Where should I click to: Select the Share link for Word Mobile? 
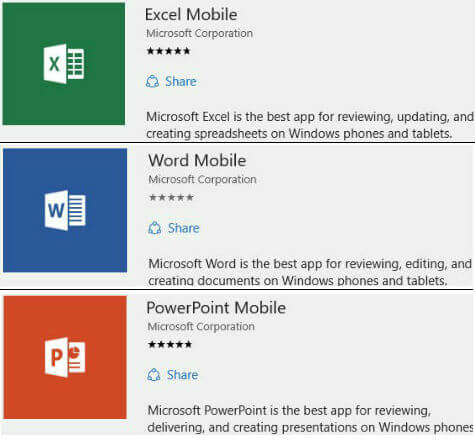184,228
